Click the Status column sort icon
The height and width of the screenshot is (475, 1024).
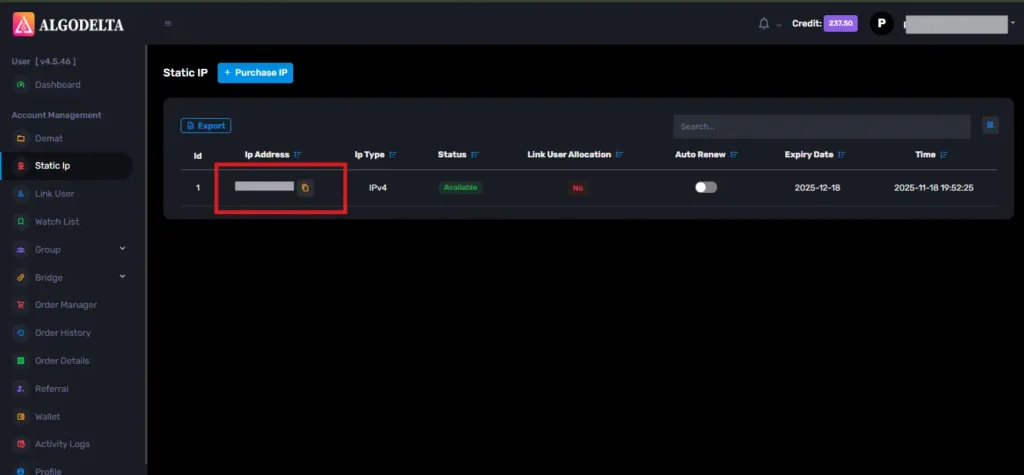pyautogui.click(x=476, y=155)
